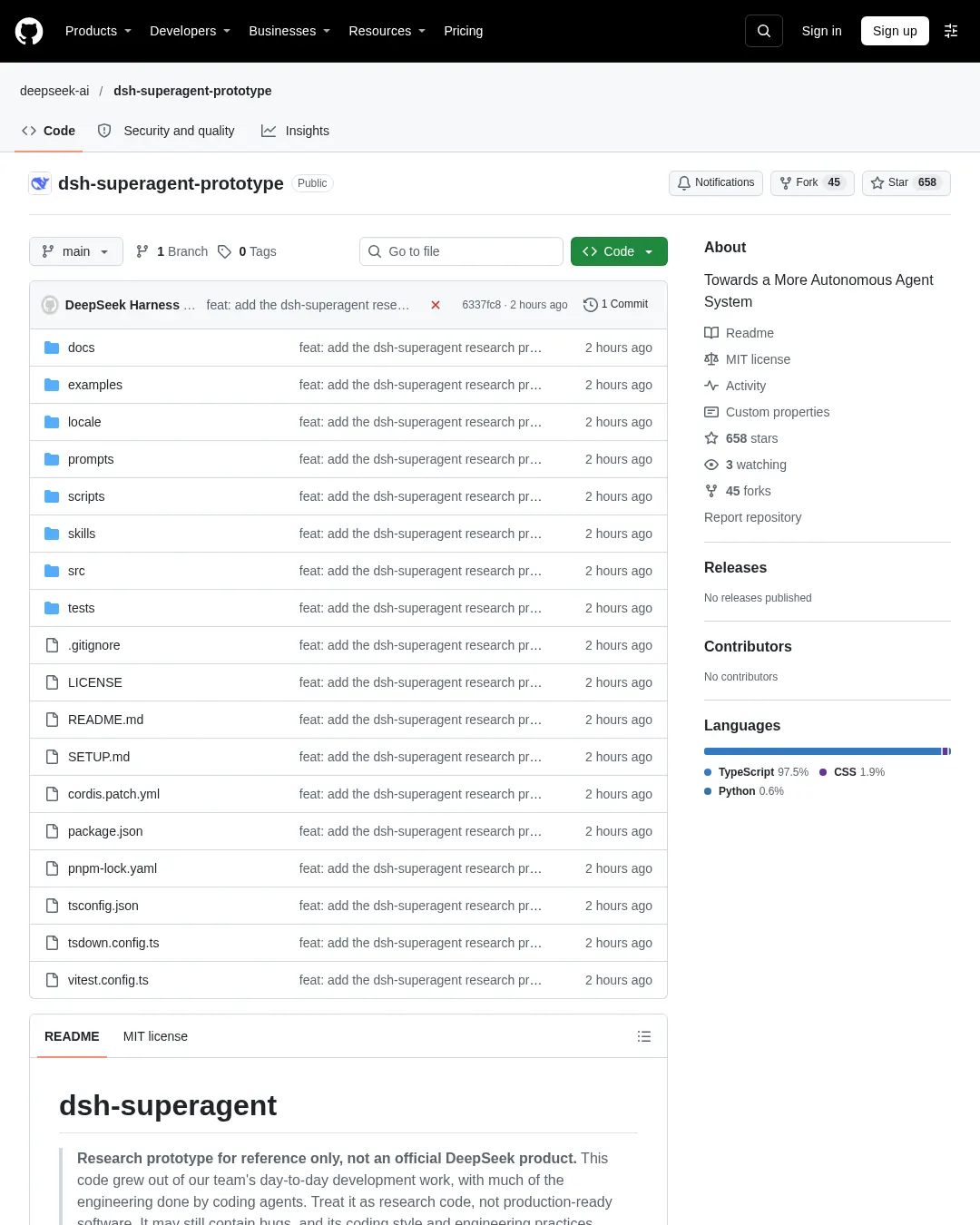Open README.md file
This screenshot has width=980, height=1225.
(106, 720)
